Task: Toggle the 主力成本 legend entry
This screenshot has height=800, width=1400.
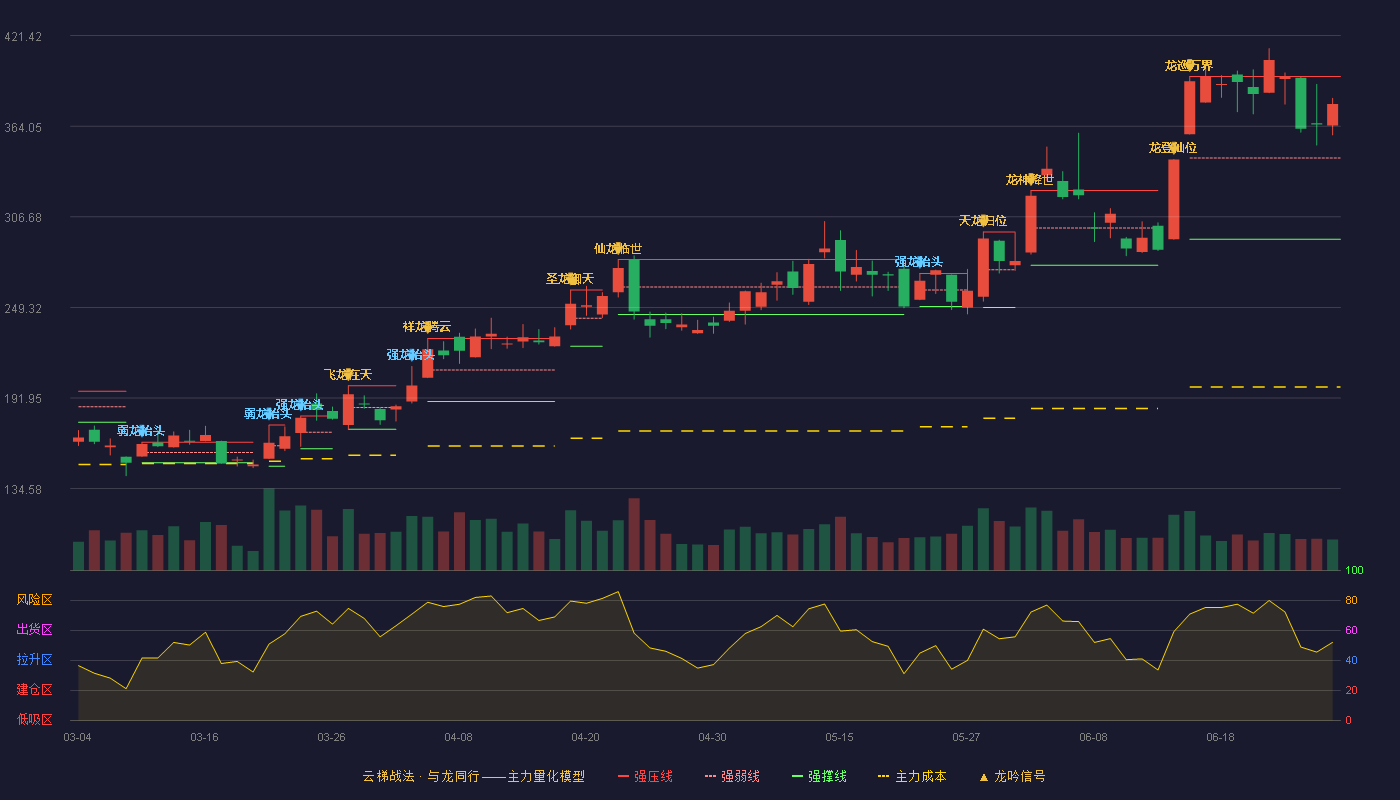Action: click(x=912, y=776)
